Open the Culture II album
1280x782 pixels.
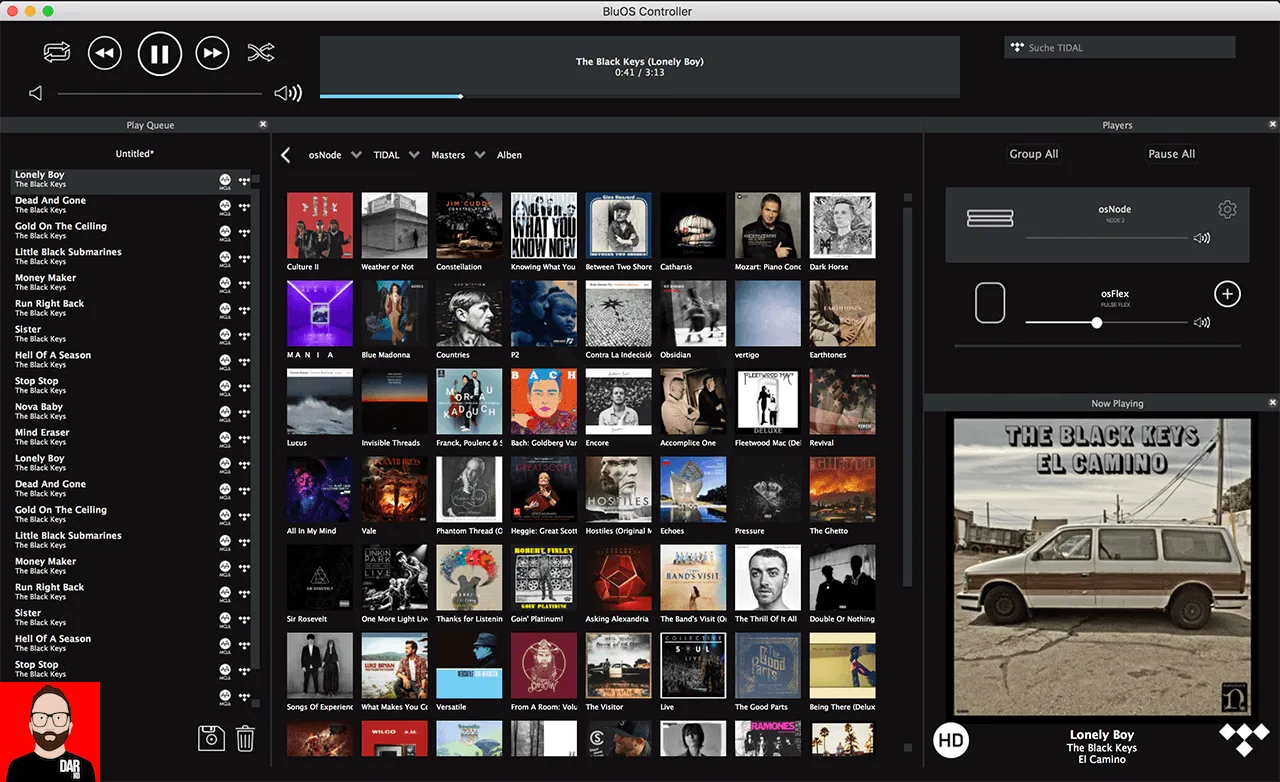320,226
